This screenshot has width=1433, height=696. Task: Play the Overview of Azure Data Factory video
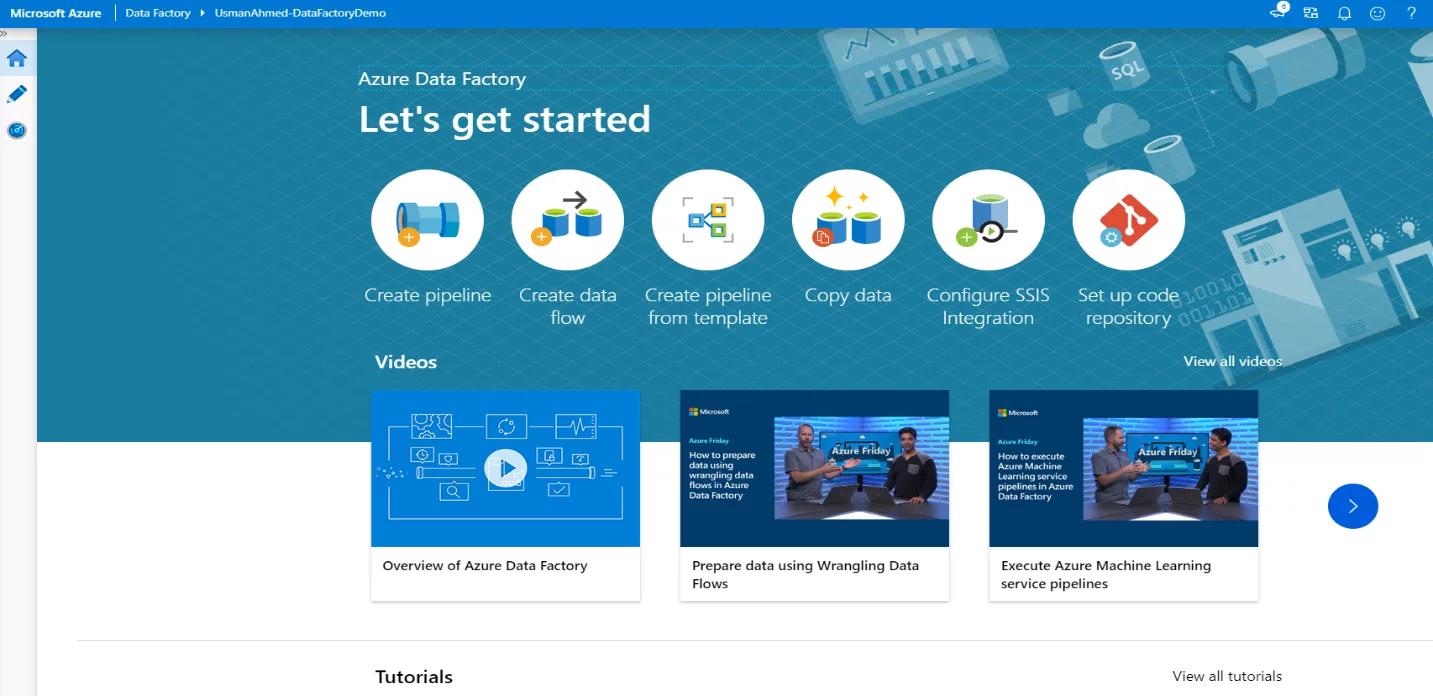(505, 468)
